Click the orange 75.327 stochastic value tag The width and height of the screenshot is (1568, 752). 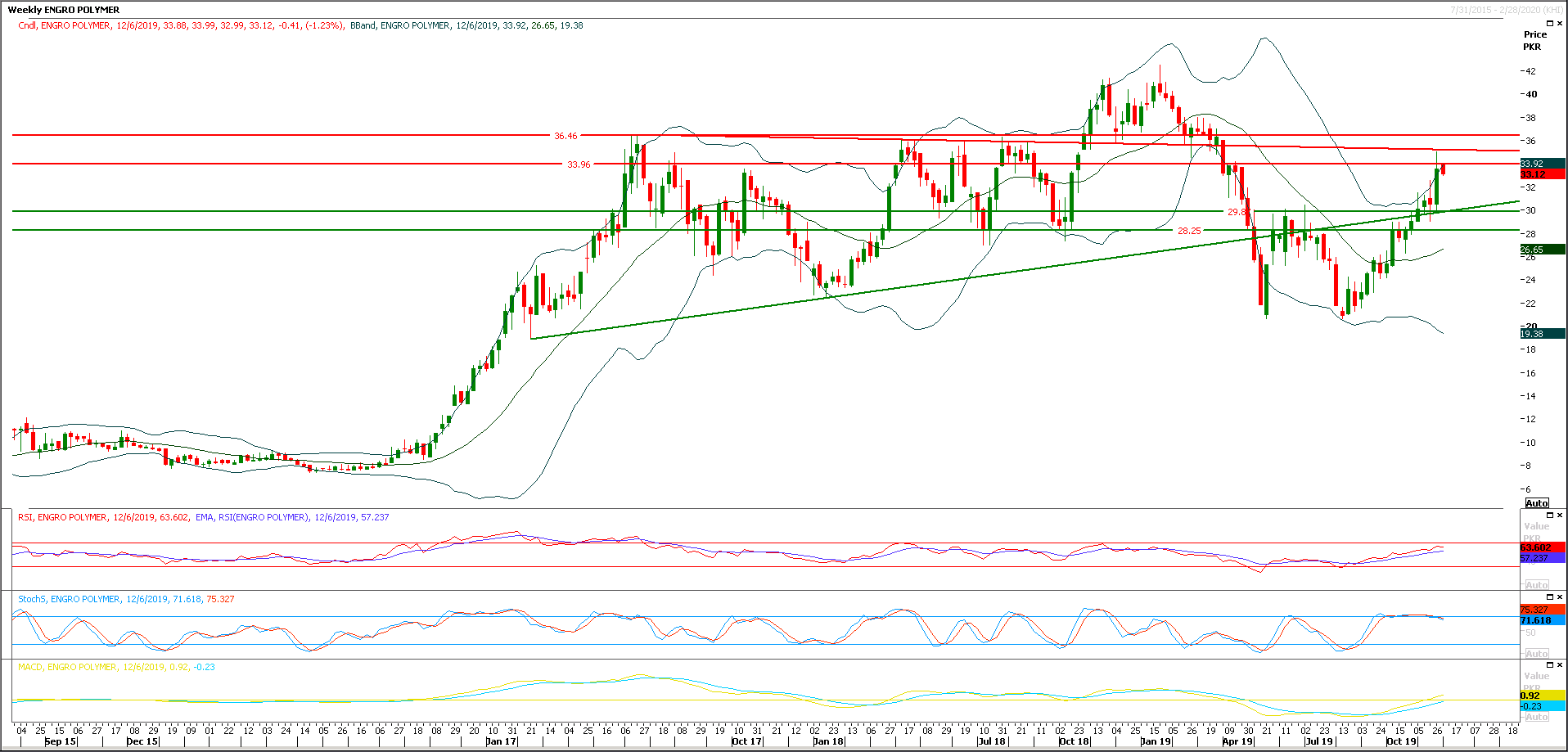(x=1543, y=610)
